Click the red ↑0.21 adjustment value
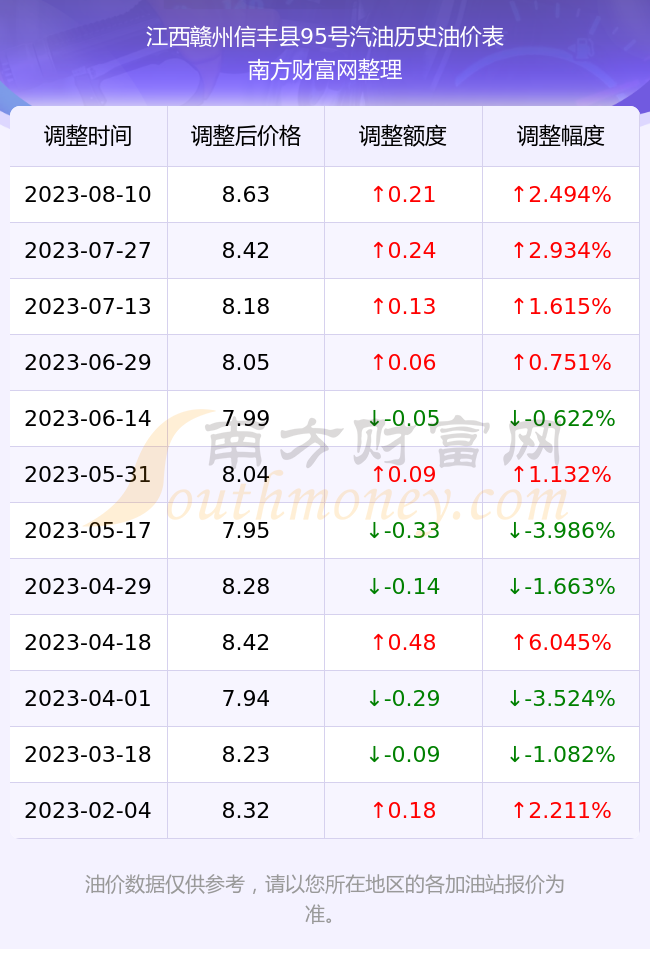Image resolution: width=650 pixels, height=980 pixels. 403,194
